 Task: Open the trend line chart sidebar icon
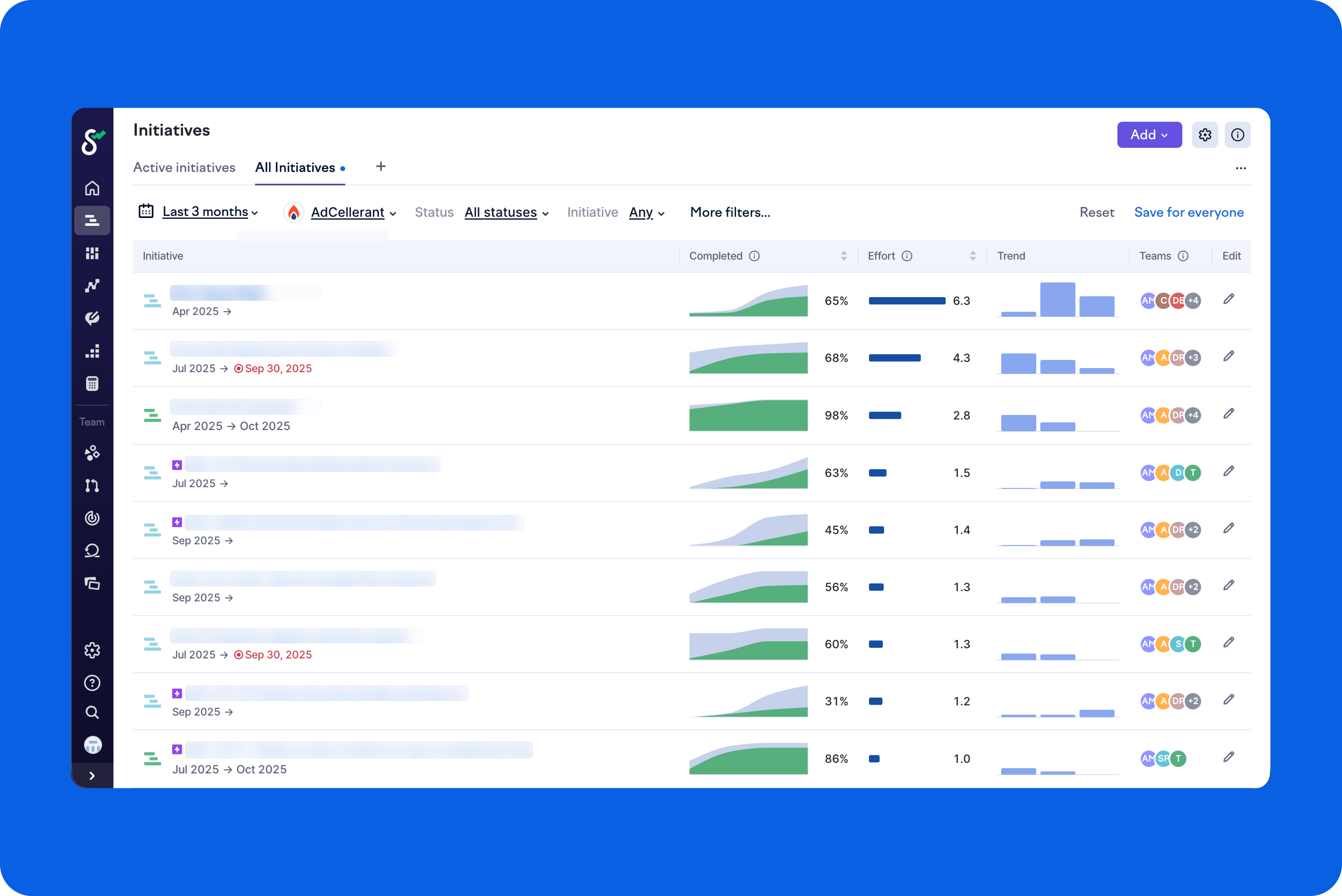92,286
